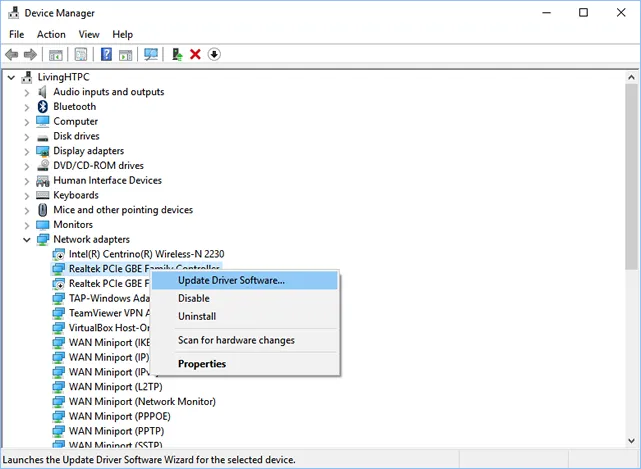The image size is (641, 469).
Task: Select Intel(R) Centrino(R) Wireless-N 2230 text
Action: click(146, 254)
